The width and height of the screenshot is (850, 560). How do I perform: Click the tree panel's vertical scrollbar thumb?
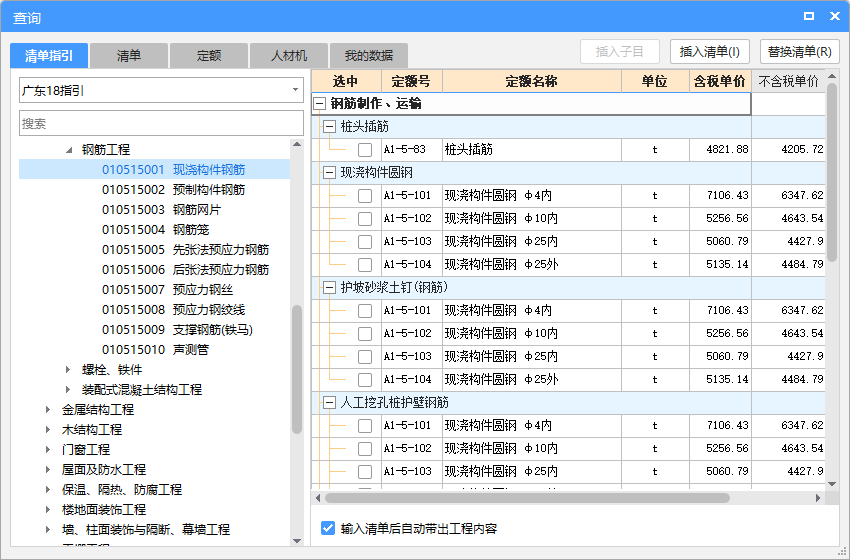(297, 369)
